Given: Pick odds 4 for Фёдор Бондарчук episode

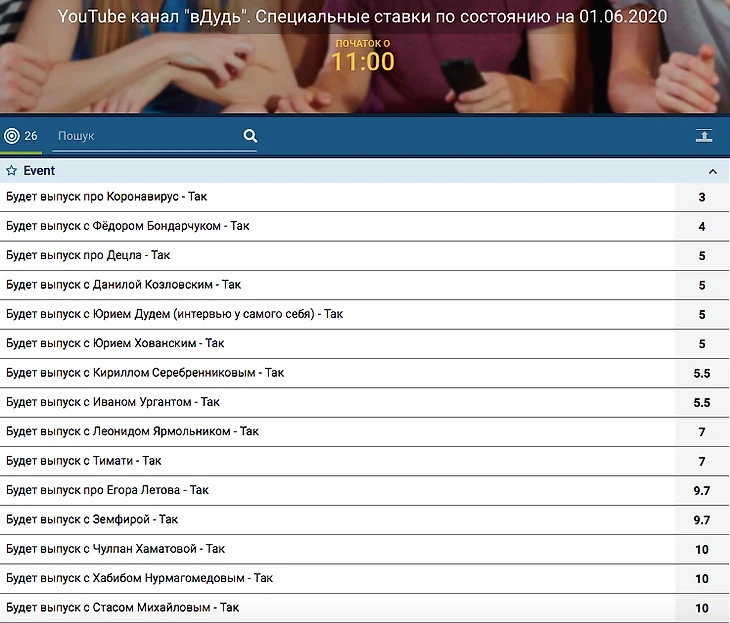Looking at the screenshot, I should pos(702,227).
